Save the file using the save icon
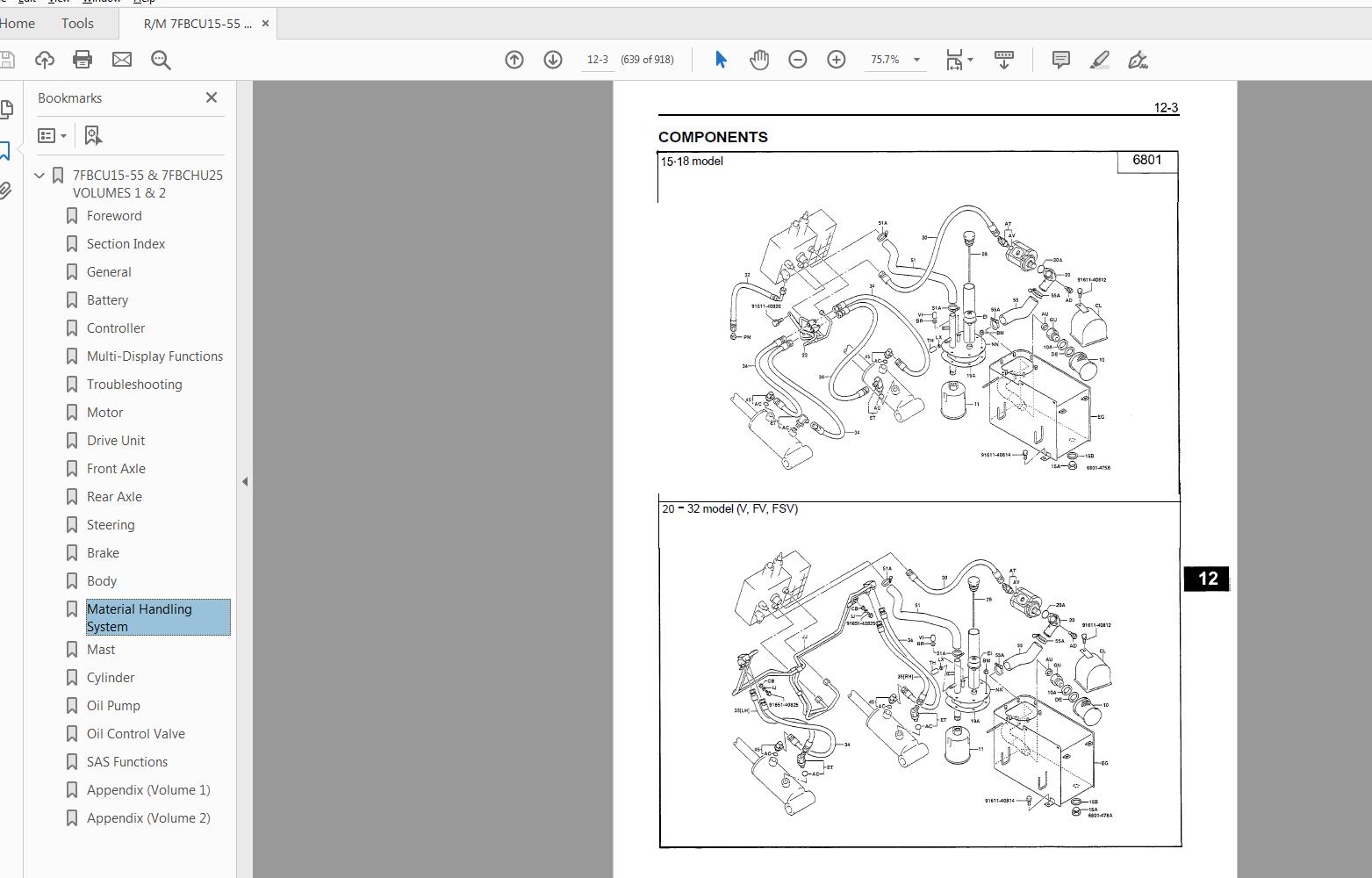The width and height of the screenshot is (1372, 878). (8, 60)
